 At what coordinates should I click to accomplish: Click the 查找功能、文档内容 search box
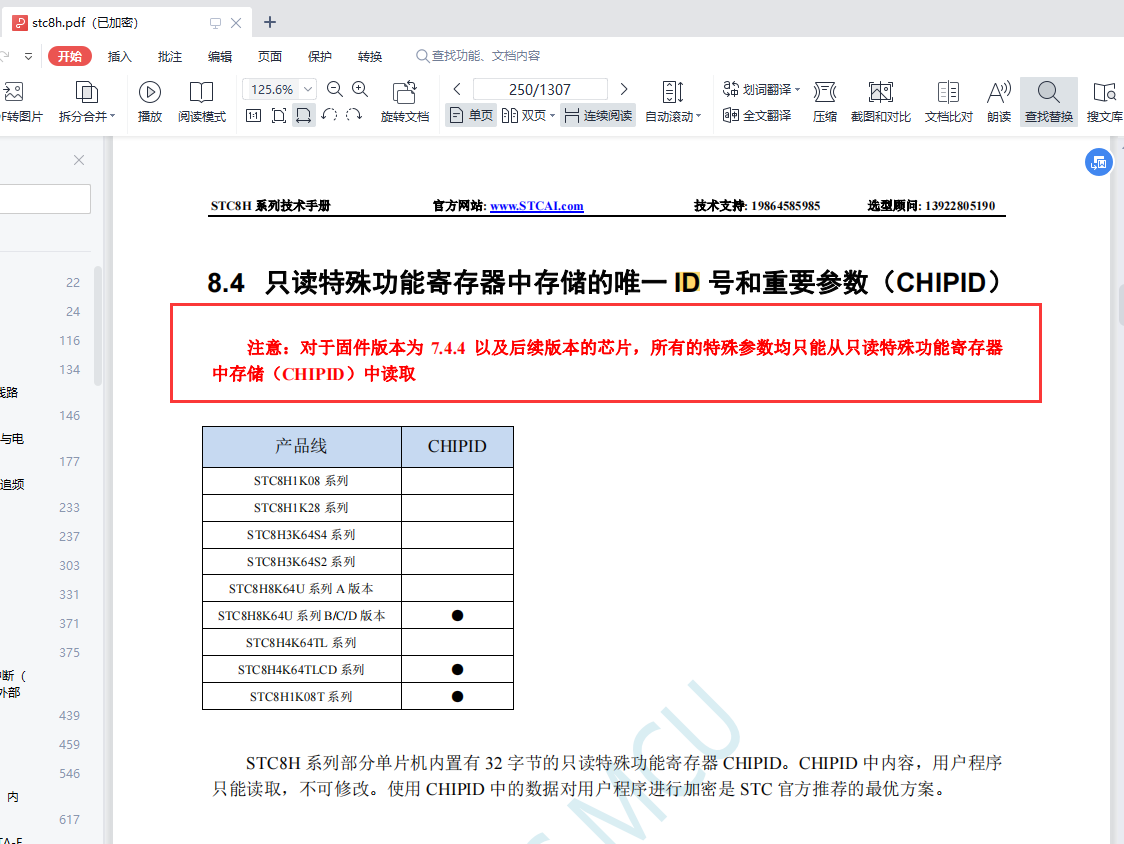(478, 56)
